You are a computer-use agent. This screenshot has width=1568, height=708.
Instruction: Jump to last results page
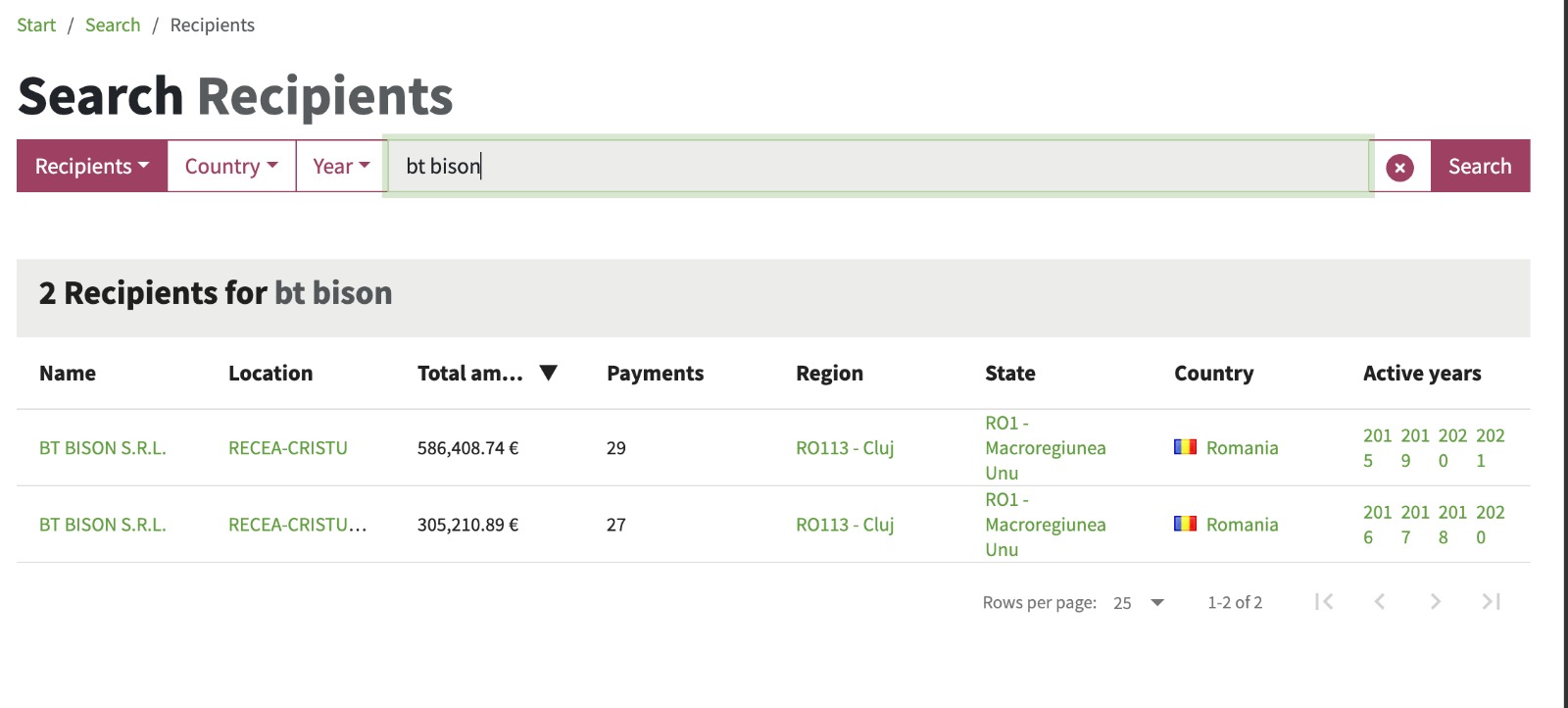(x=1491, y=602)
